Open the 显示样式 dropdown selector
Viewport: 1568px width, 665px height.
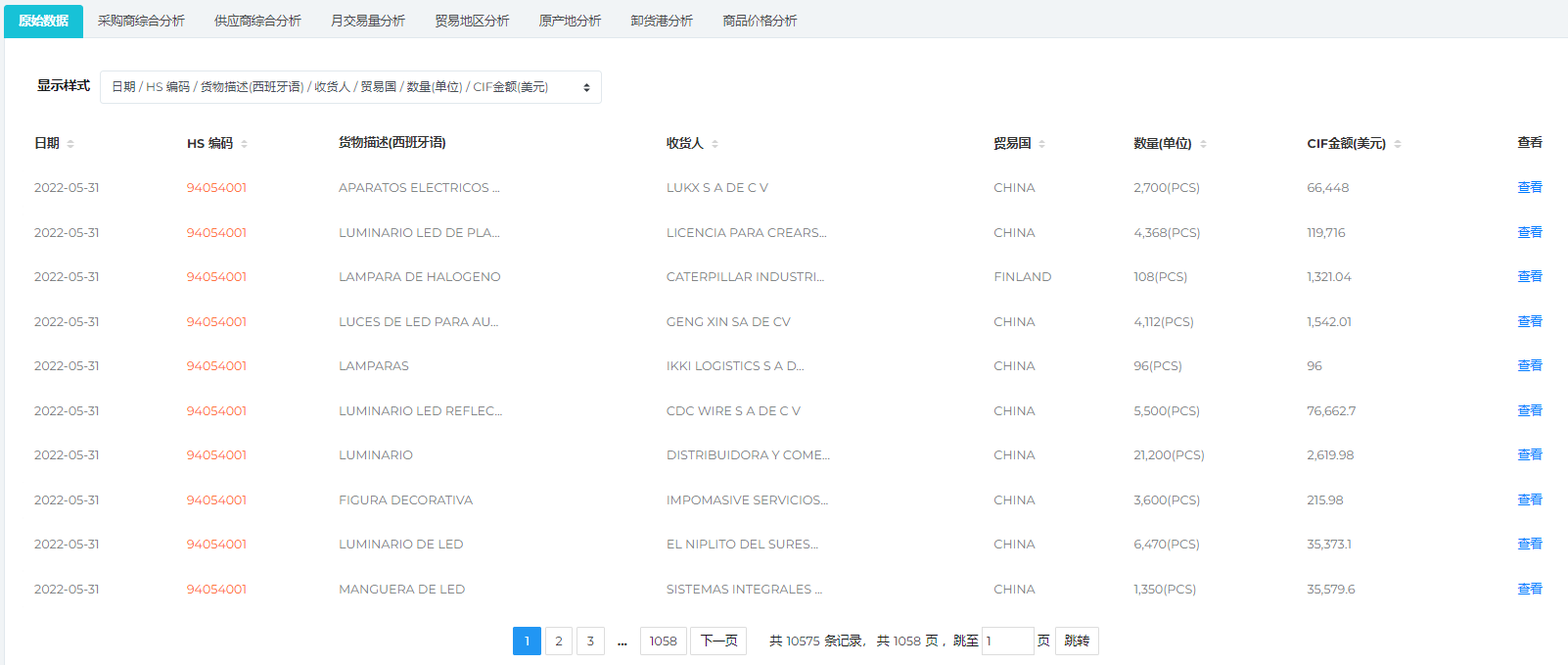[350, 87]
